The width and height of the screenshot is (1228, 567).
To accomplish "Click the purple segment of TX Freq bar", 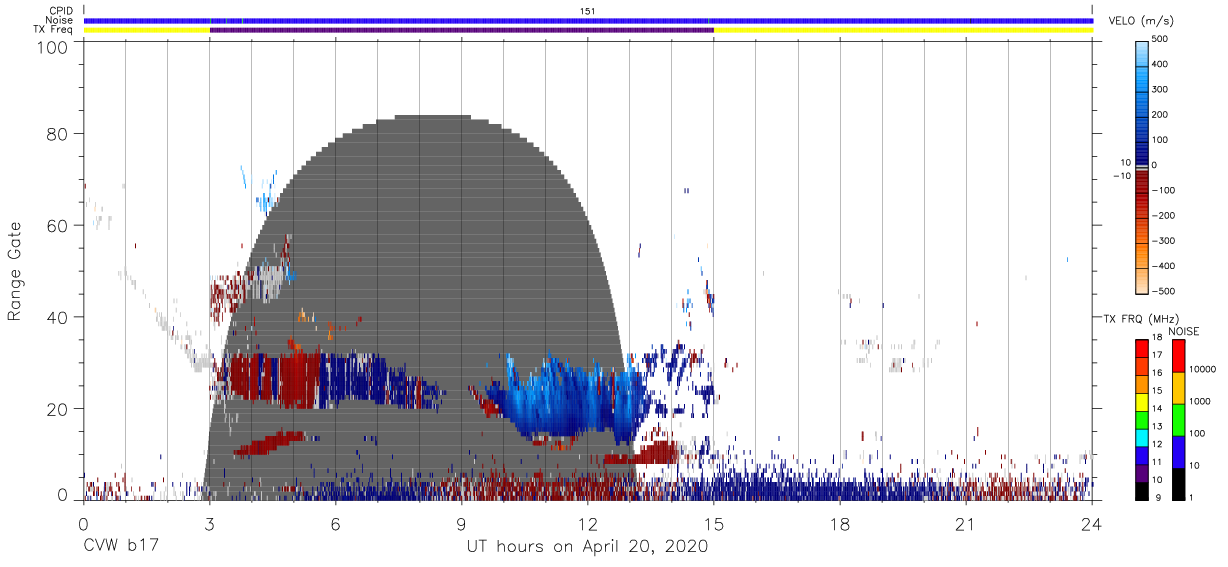I will coord(461,30).
